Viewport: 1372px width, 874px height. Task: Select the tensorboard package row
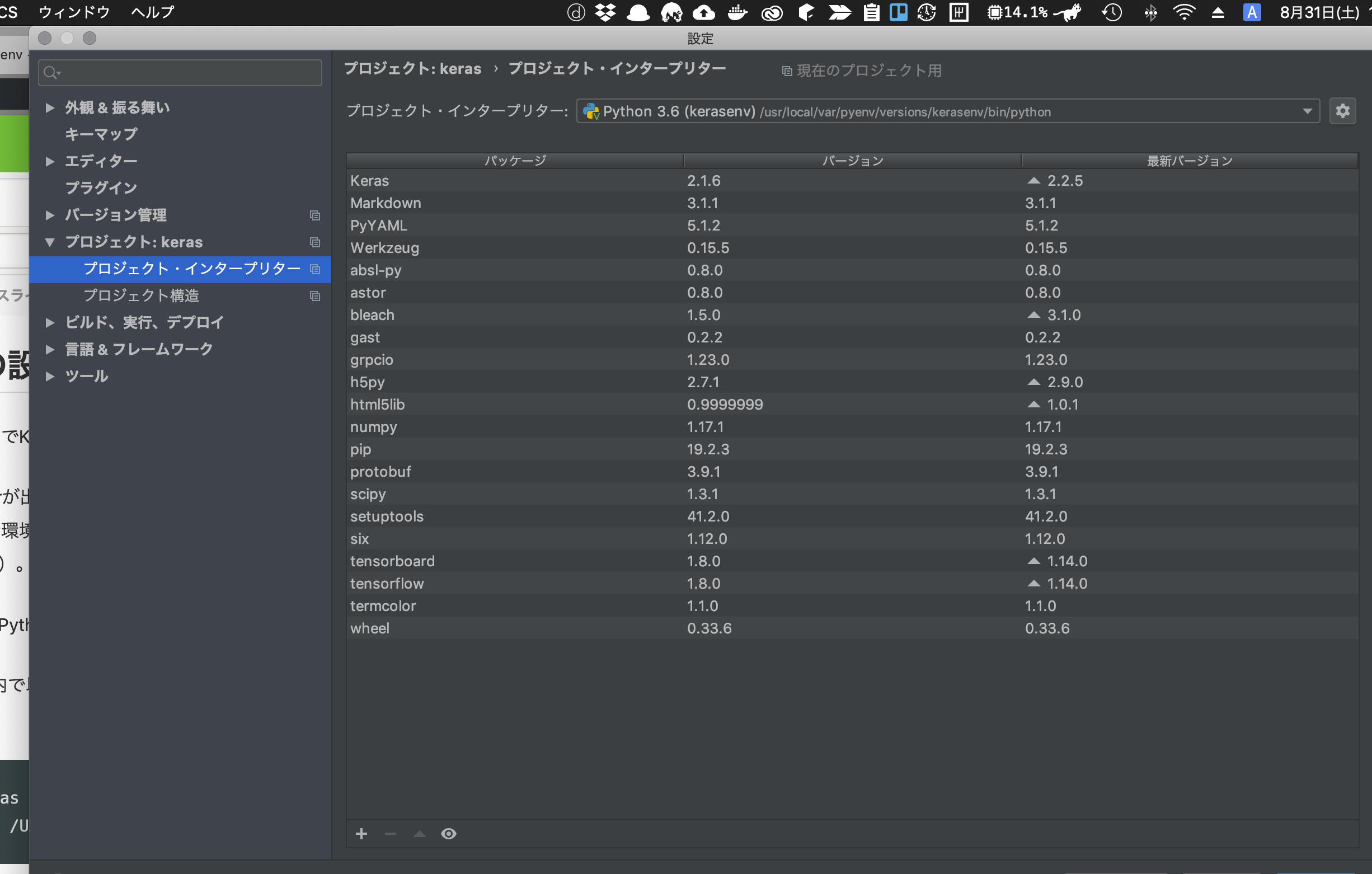[x=852, y=561]
